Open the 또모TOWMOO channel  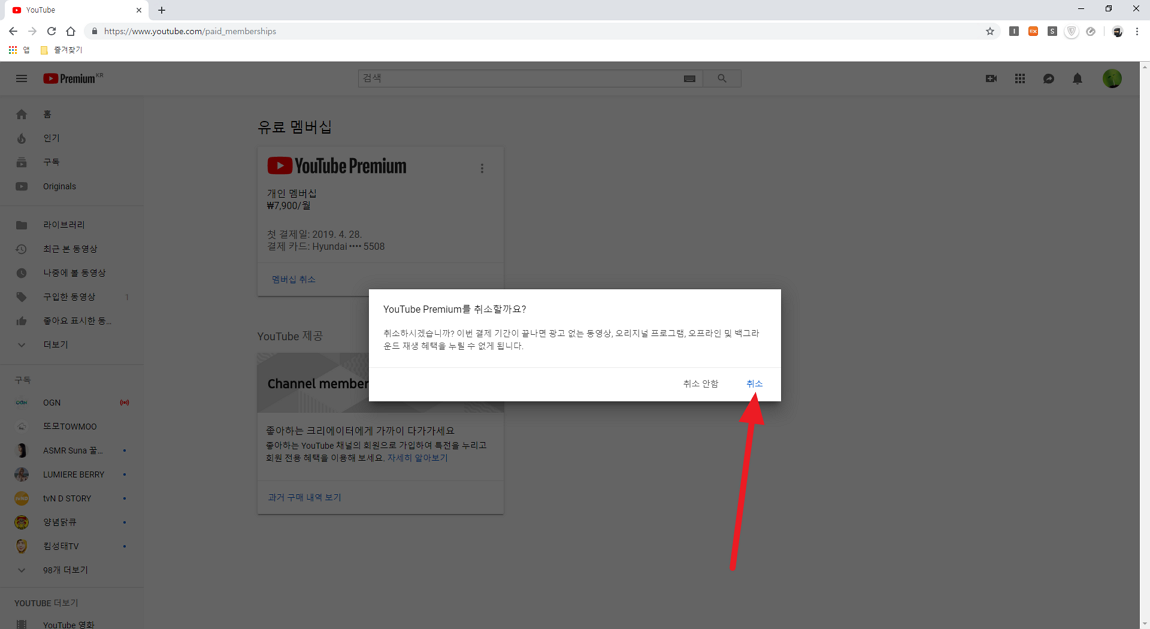71,426
